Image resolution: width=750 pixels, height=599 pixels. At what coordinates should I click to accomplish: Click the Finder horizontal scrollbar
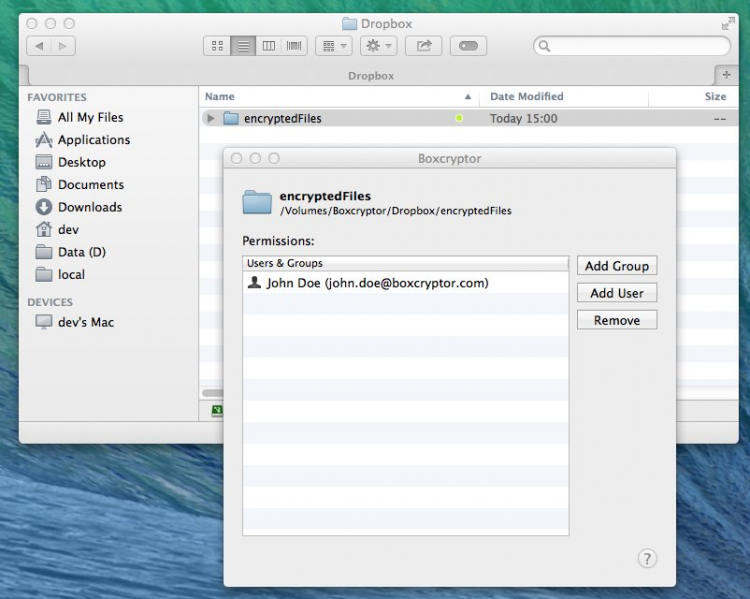(212, 393)
